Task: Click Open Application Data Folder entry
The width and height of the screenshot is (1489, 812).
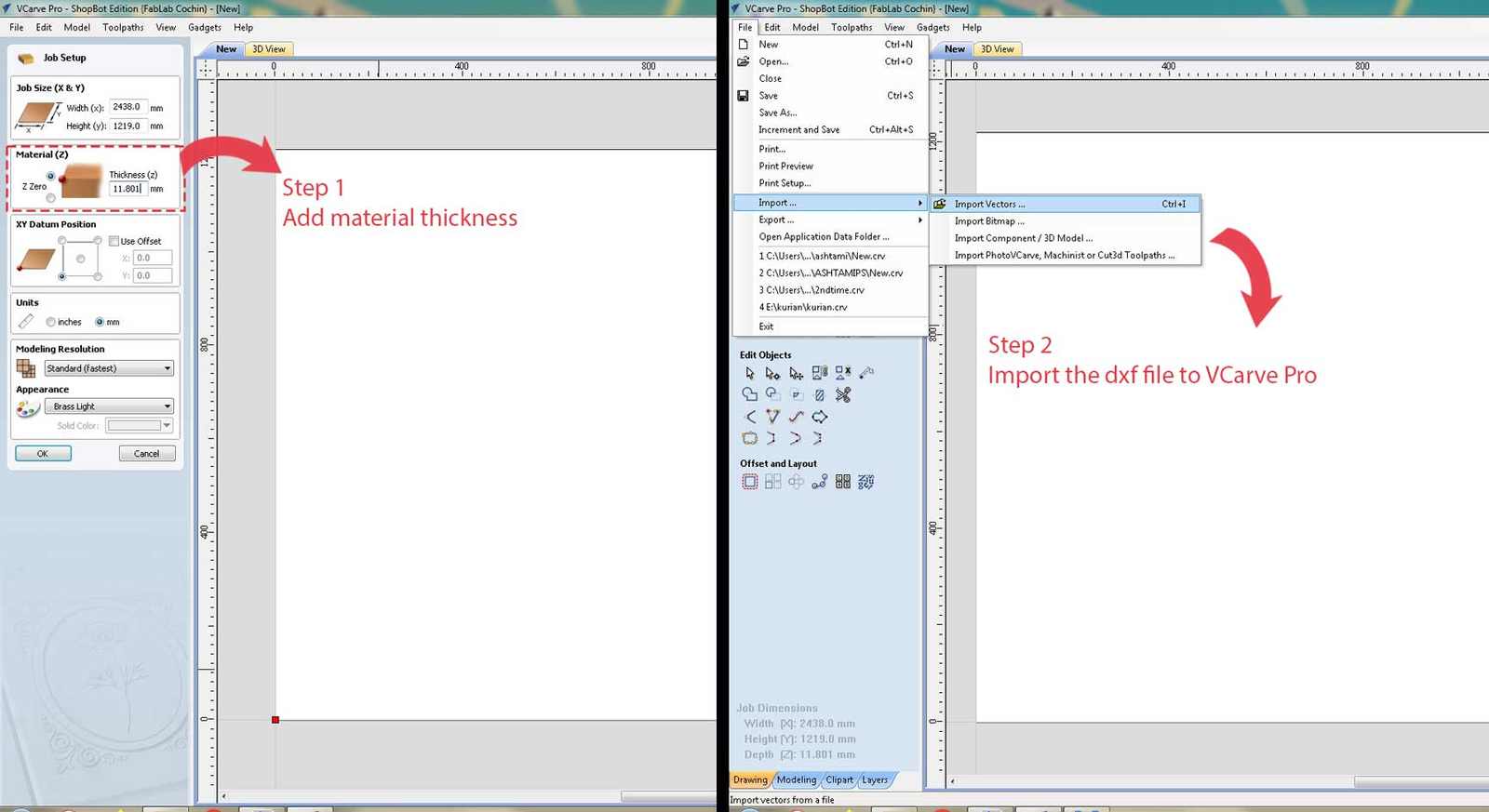Action: point(830,236)
